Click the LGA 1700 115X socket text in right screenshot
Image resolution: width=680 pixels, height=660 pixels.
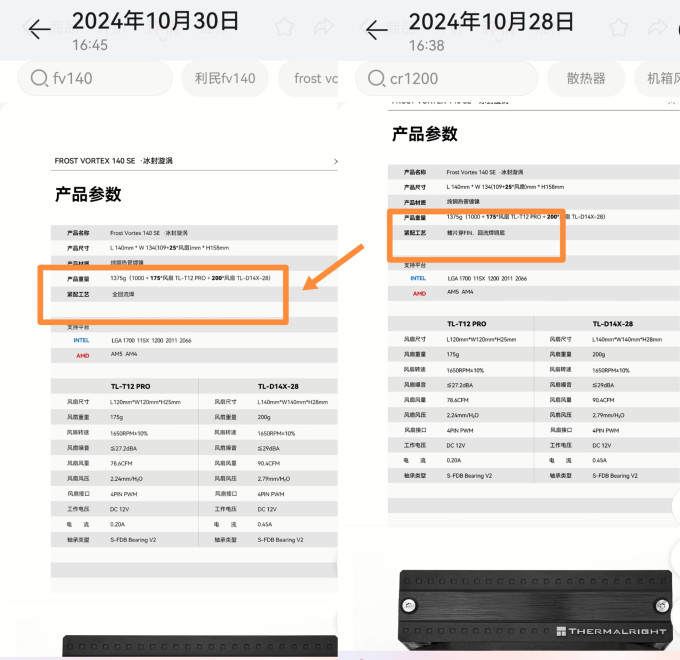(487, 278)
